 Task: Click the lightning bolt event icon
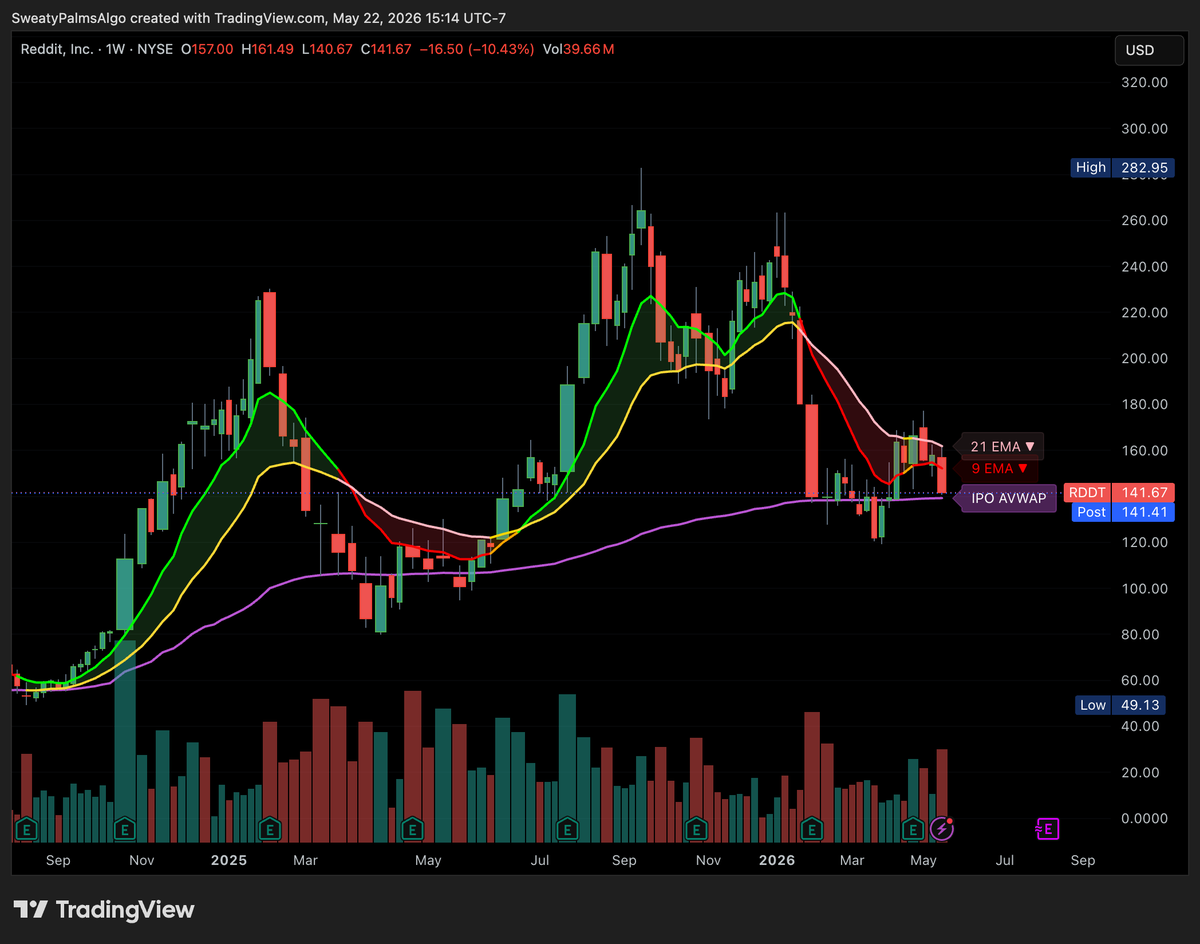[x=941, y=828]
